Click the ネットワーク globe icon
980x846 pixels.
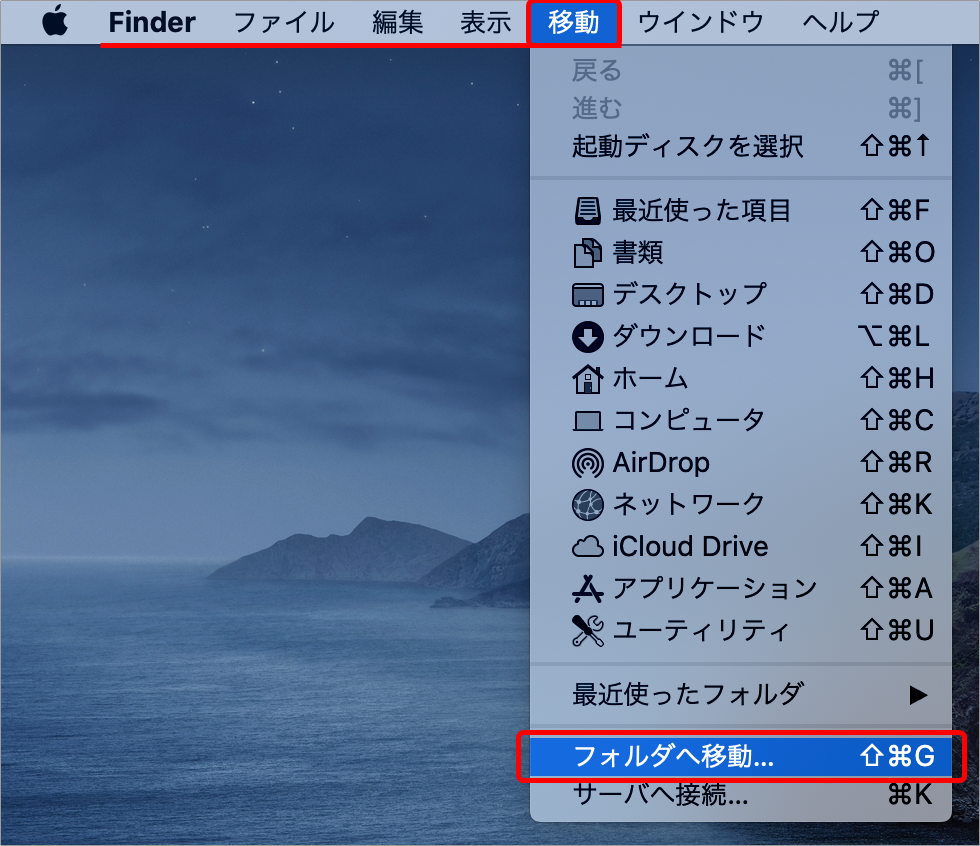588,505
